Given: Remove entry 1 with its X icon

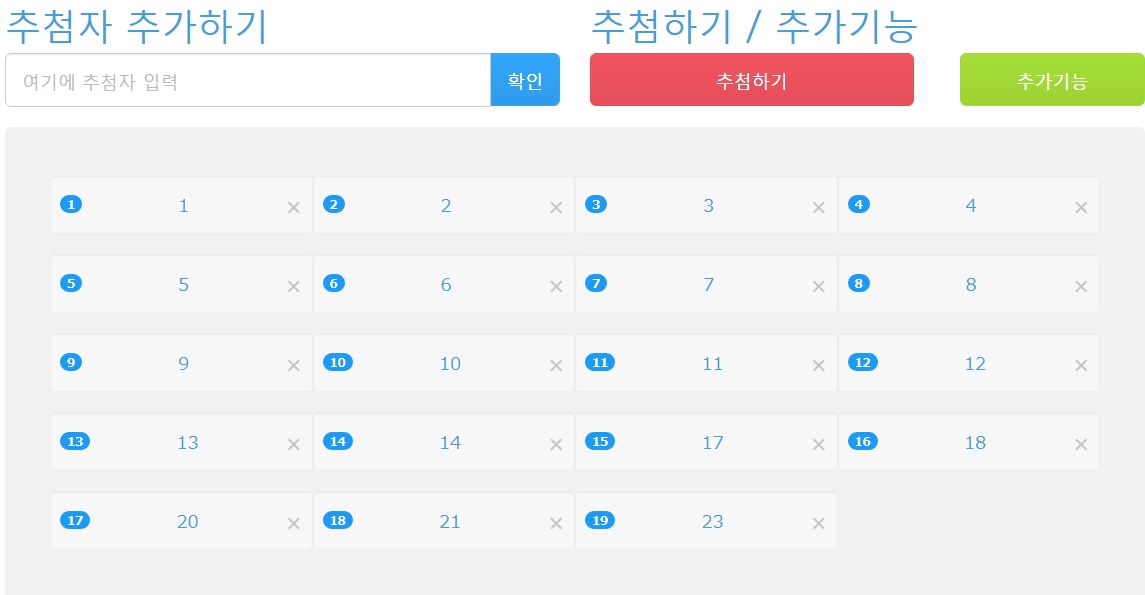Looking at the screenshot, I should click(294, 208).
